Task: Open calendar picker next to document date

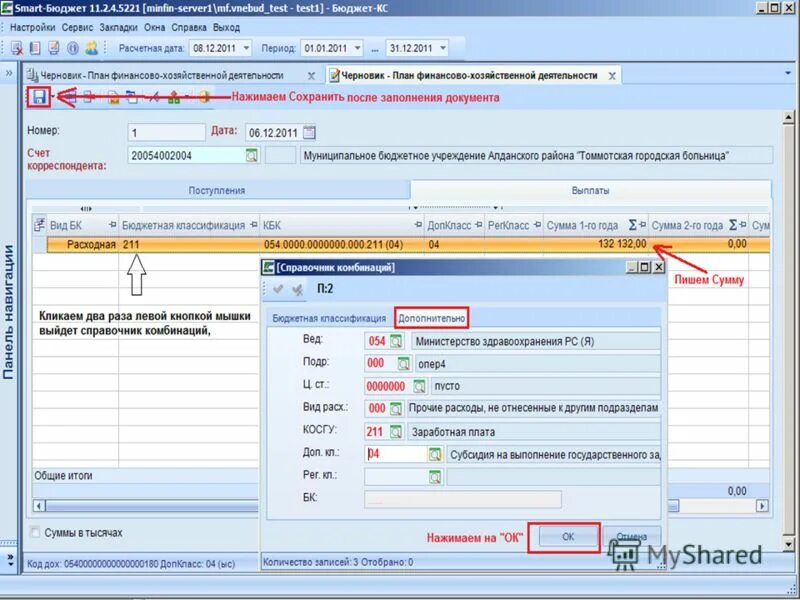Action: 309,133
